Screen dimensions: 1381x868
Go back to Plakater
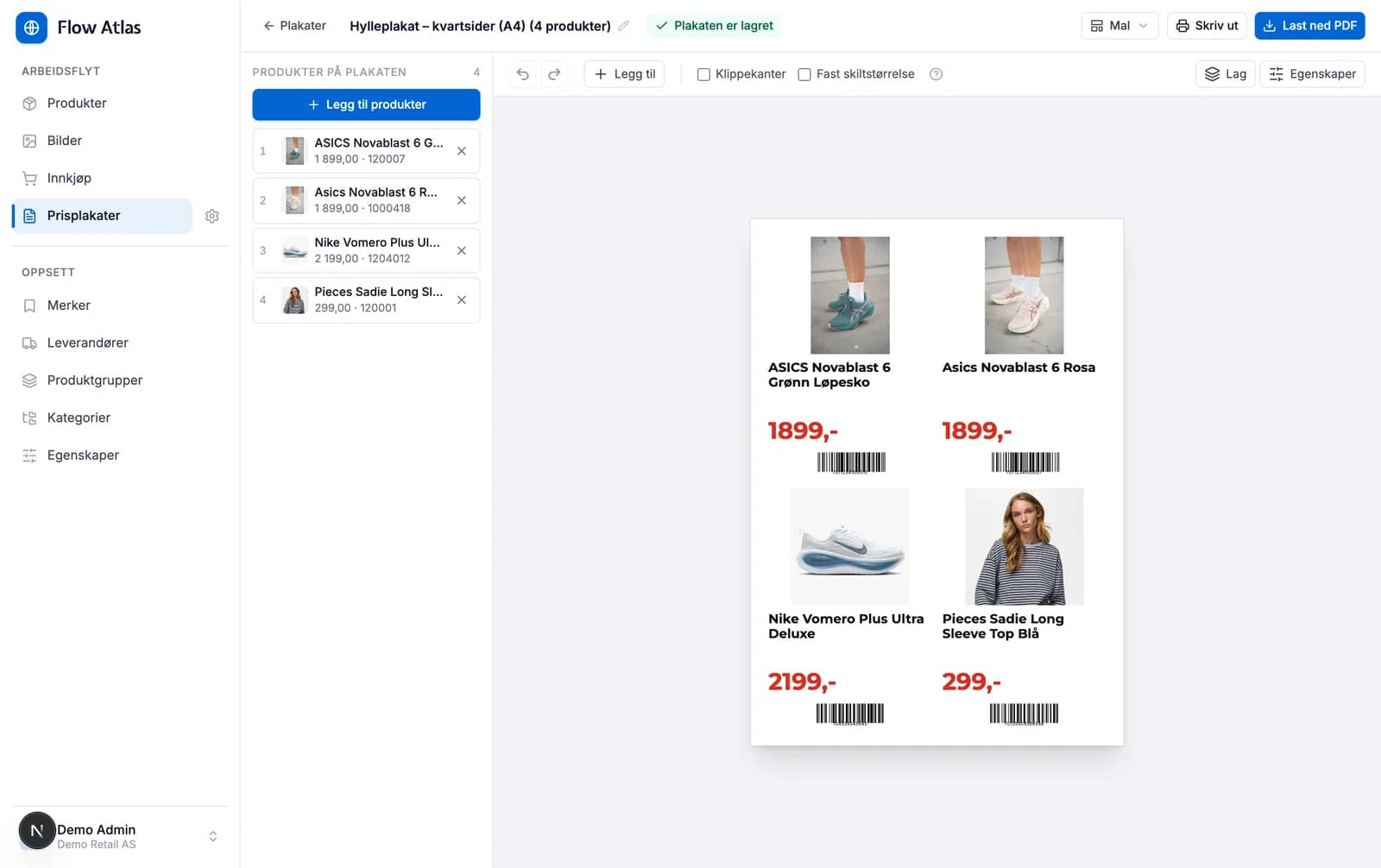coord(294,26)
